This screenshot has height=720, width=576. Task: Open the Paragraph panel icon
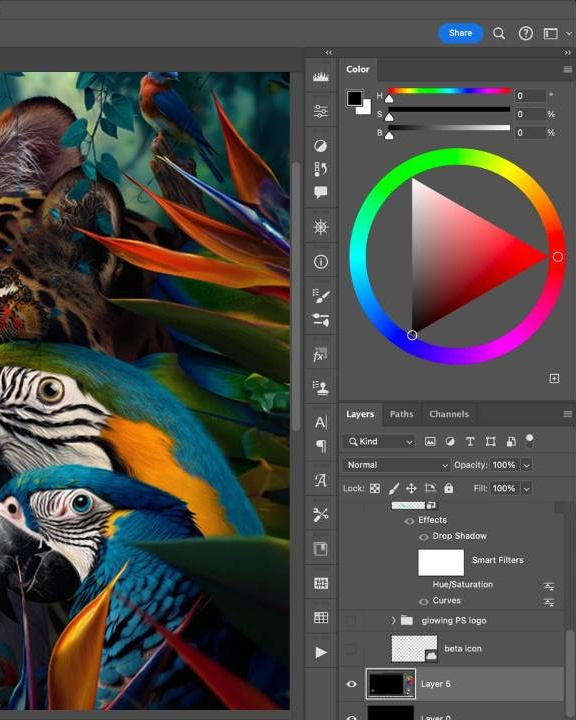[321, 446]
